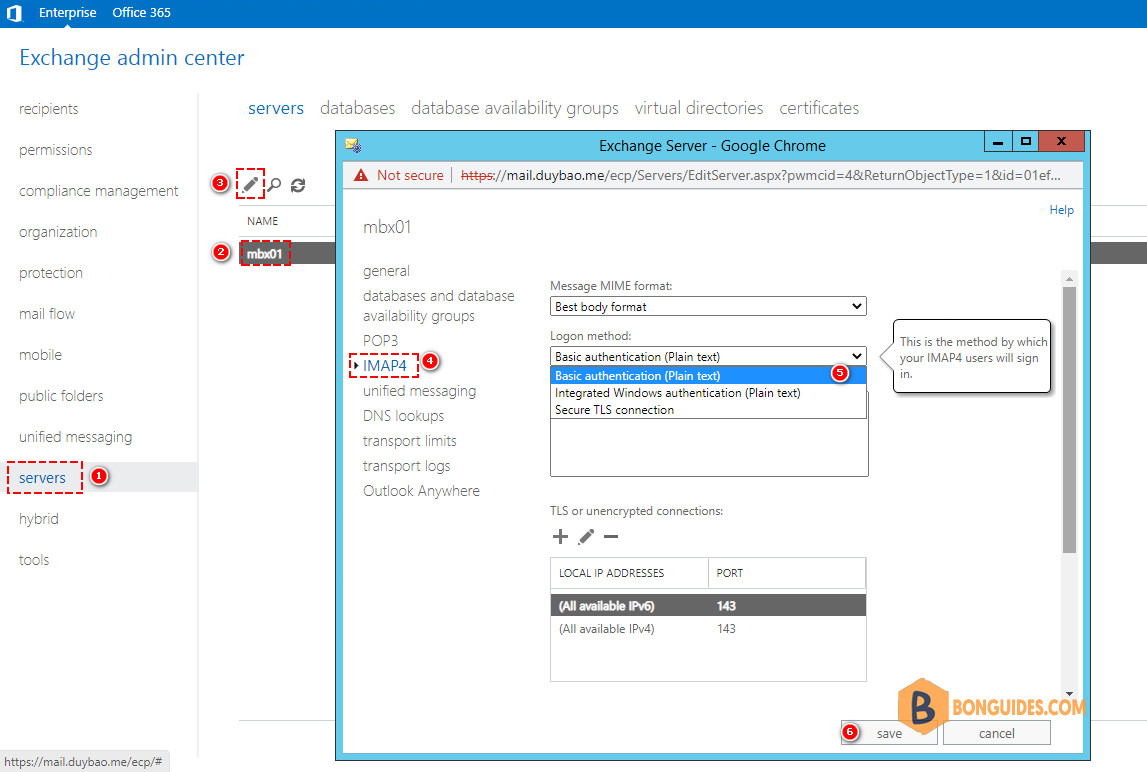Click the Office logo icon in the top bar
Viewport: 1147px width, 772px height.
point(14,12)
